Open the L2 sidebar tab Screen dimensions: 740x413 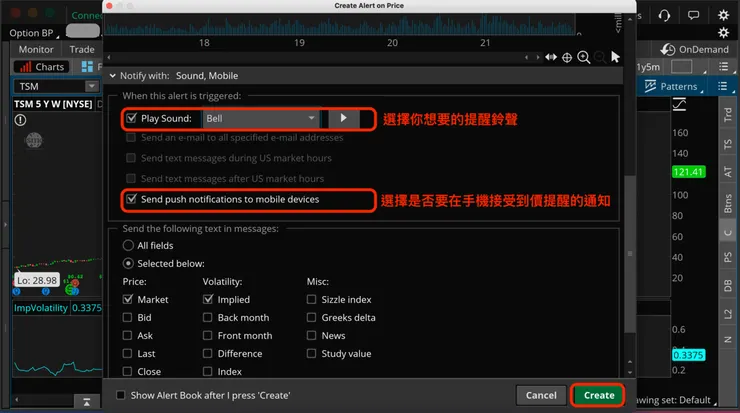click(728, 313)
